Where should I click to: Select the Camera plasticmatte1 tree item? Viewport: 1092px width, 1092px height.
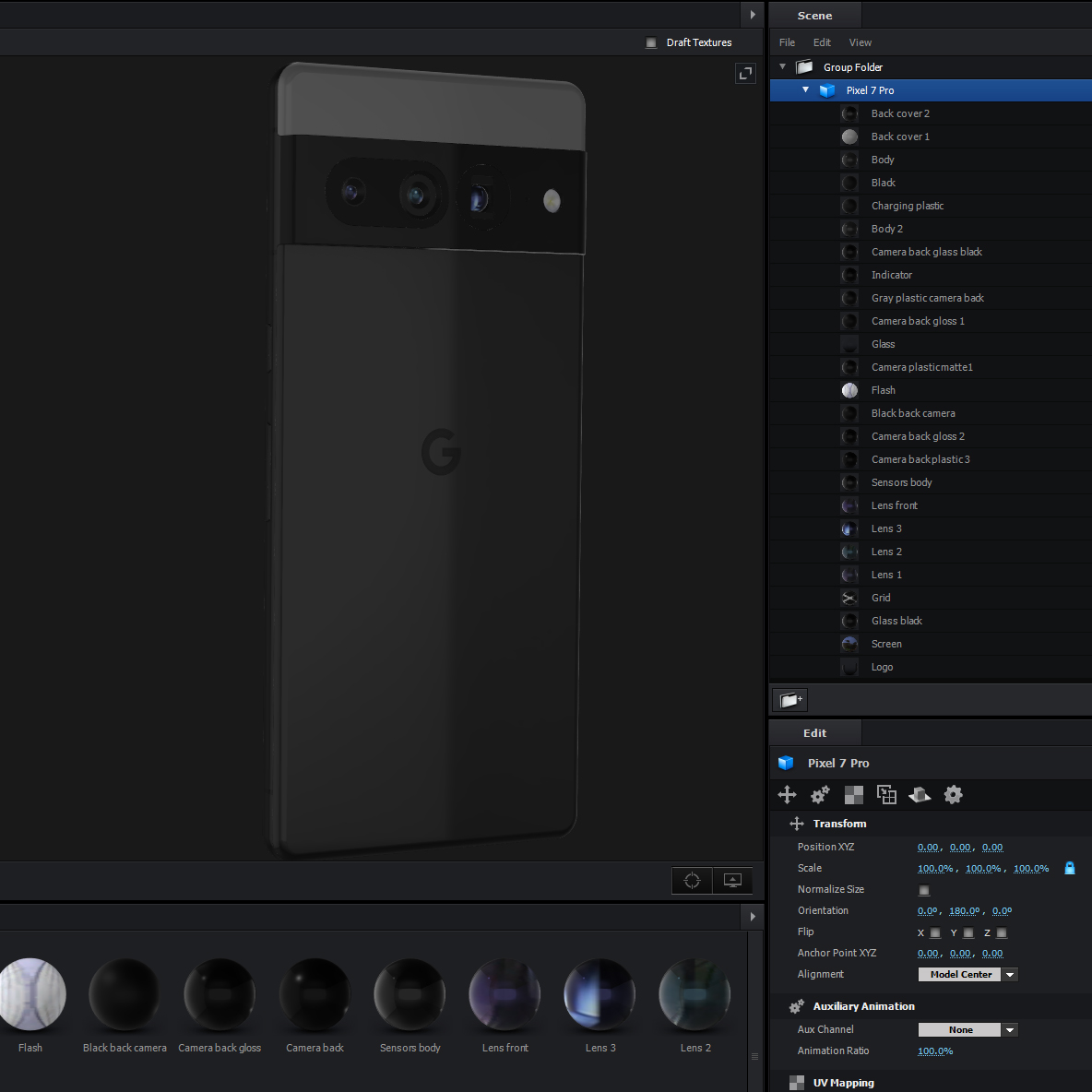point(931,367)
